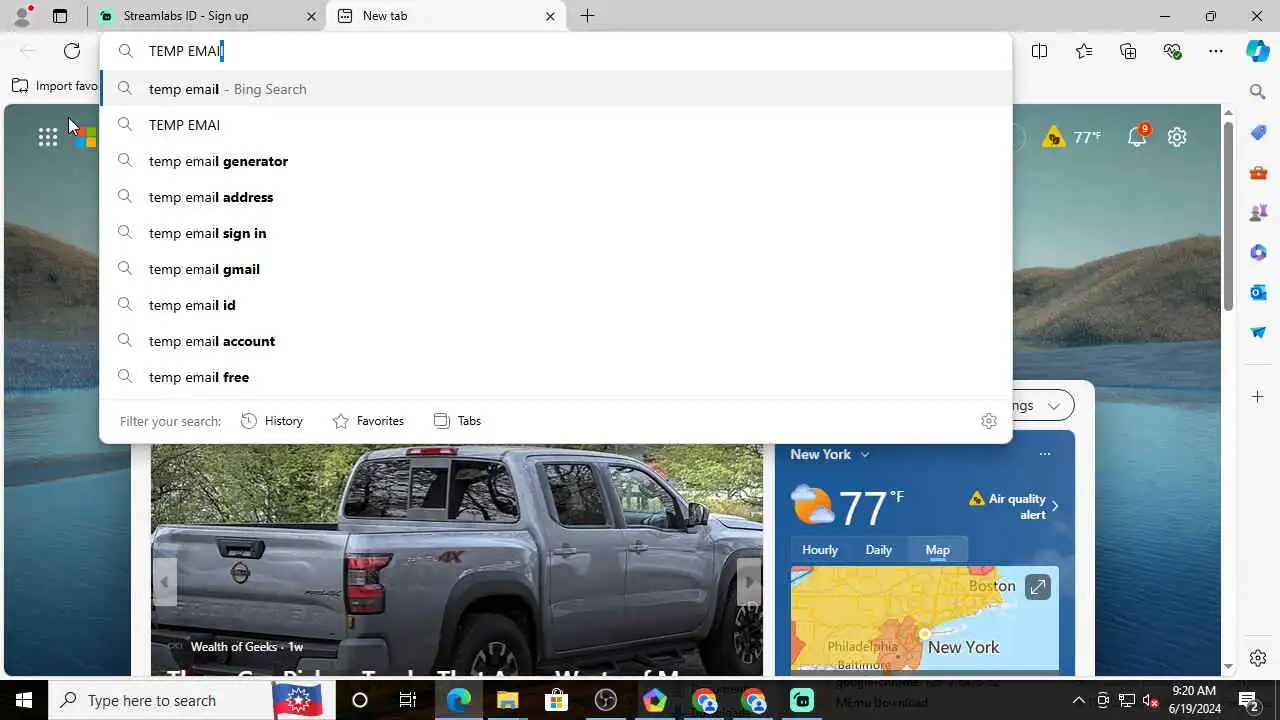The image size is (1280, 720).
Task: Open the apps grid launcher icon
Action: point(47,137)
